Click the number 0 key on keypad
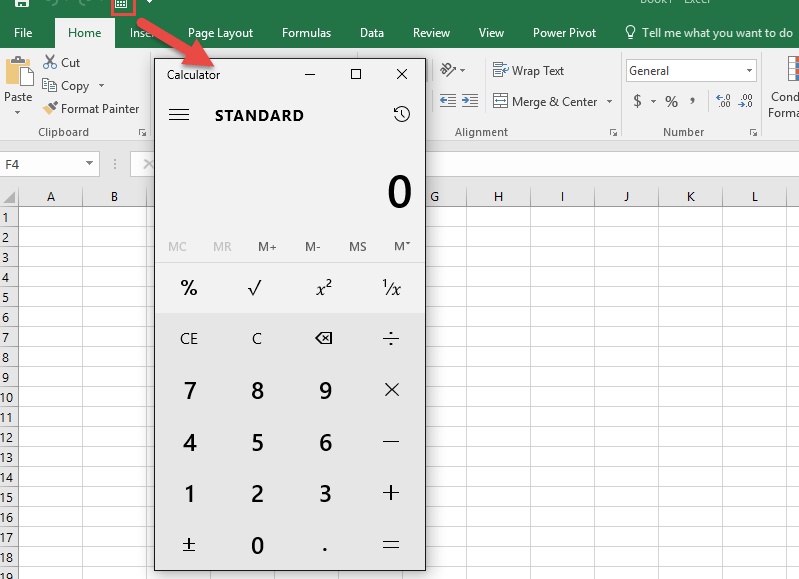Image resolution: width=799 pixels, height=579 pixels. point(257,545)
